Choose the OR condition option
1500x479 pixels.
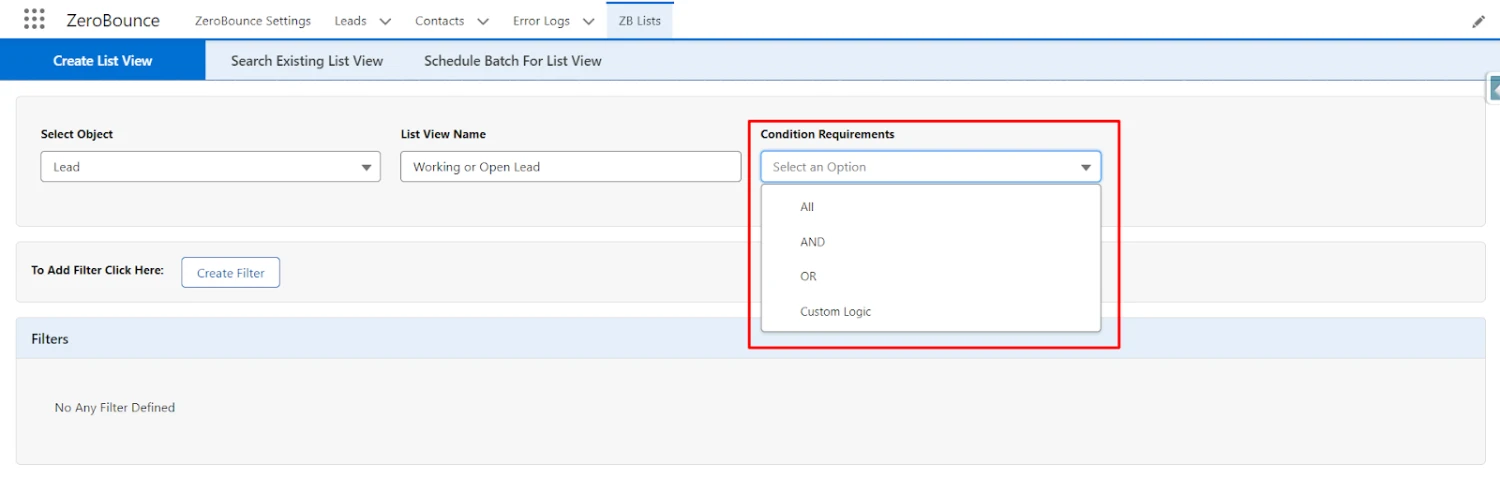pos(808,277)
